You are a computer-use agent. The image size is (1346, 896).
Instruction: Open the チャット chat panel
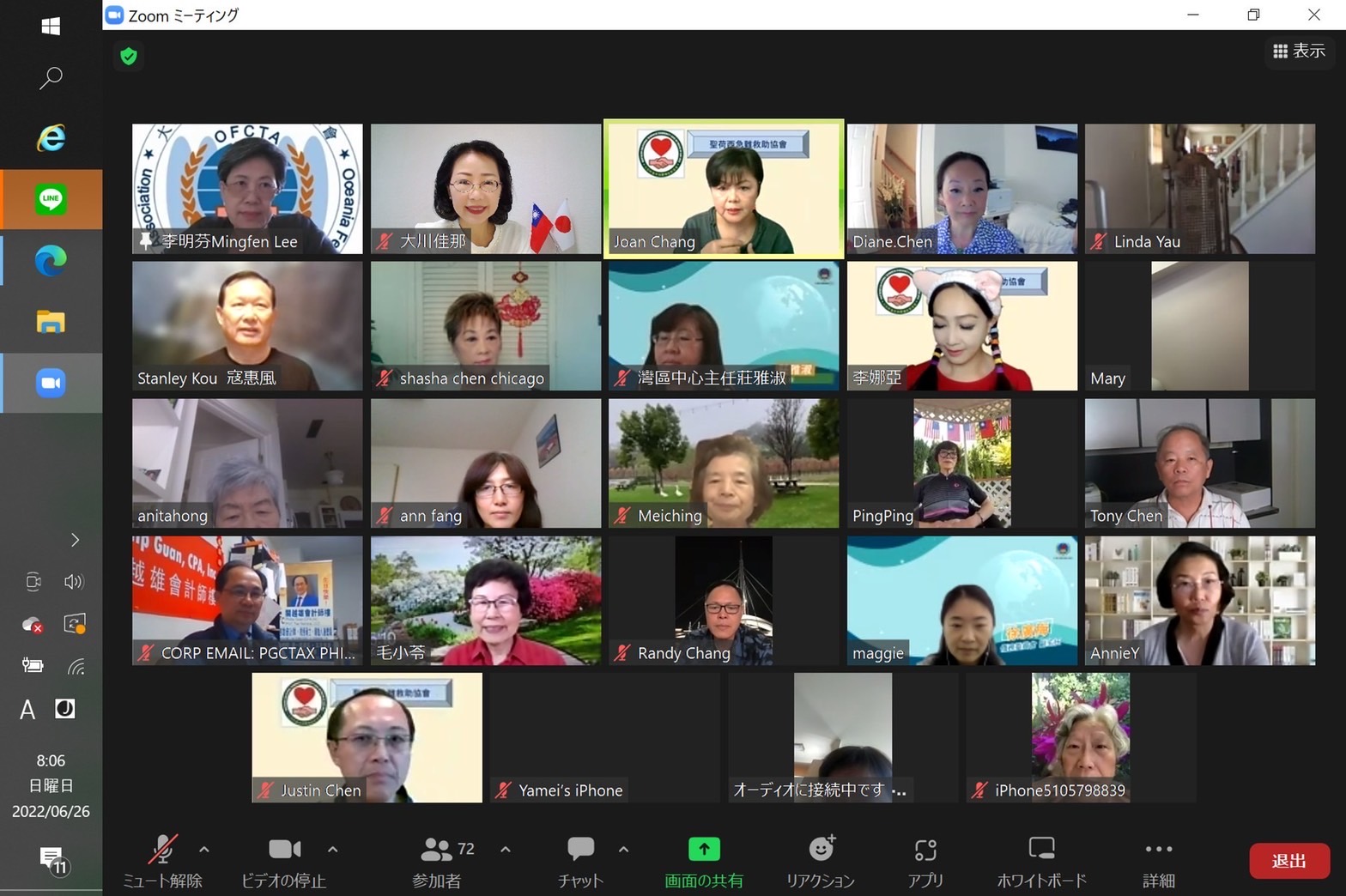[580, 861]
